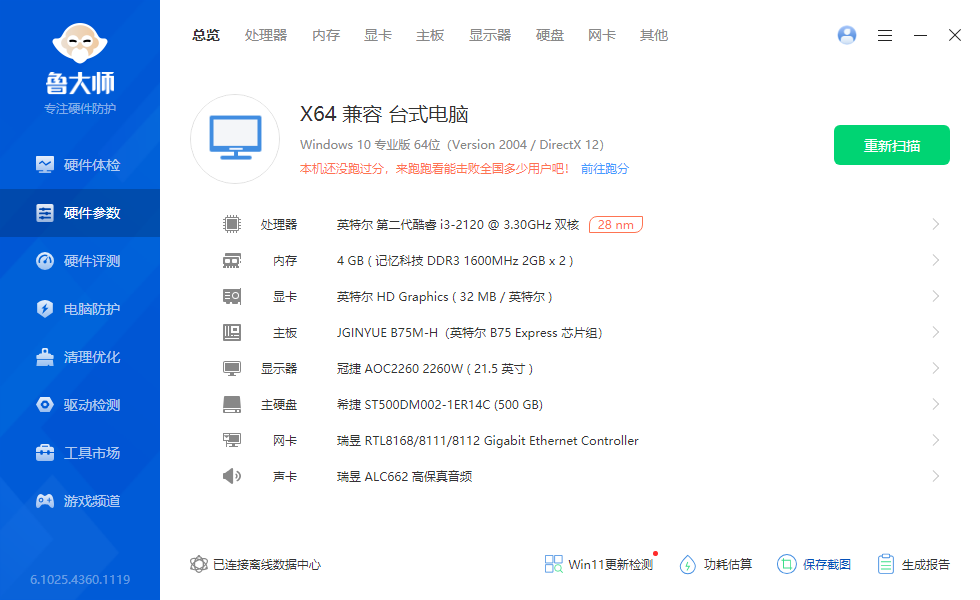The height and width of the screenshot is (600, 980).
Task: Open the 硬件体检 hardware checkup section
Action: pos(80,165)
